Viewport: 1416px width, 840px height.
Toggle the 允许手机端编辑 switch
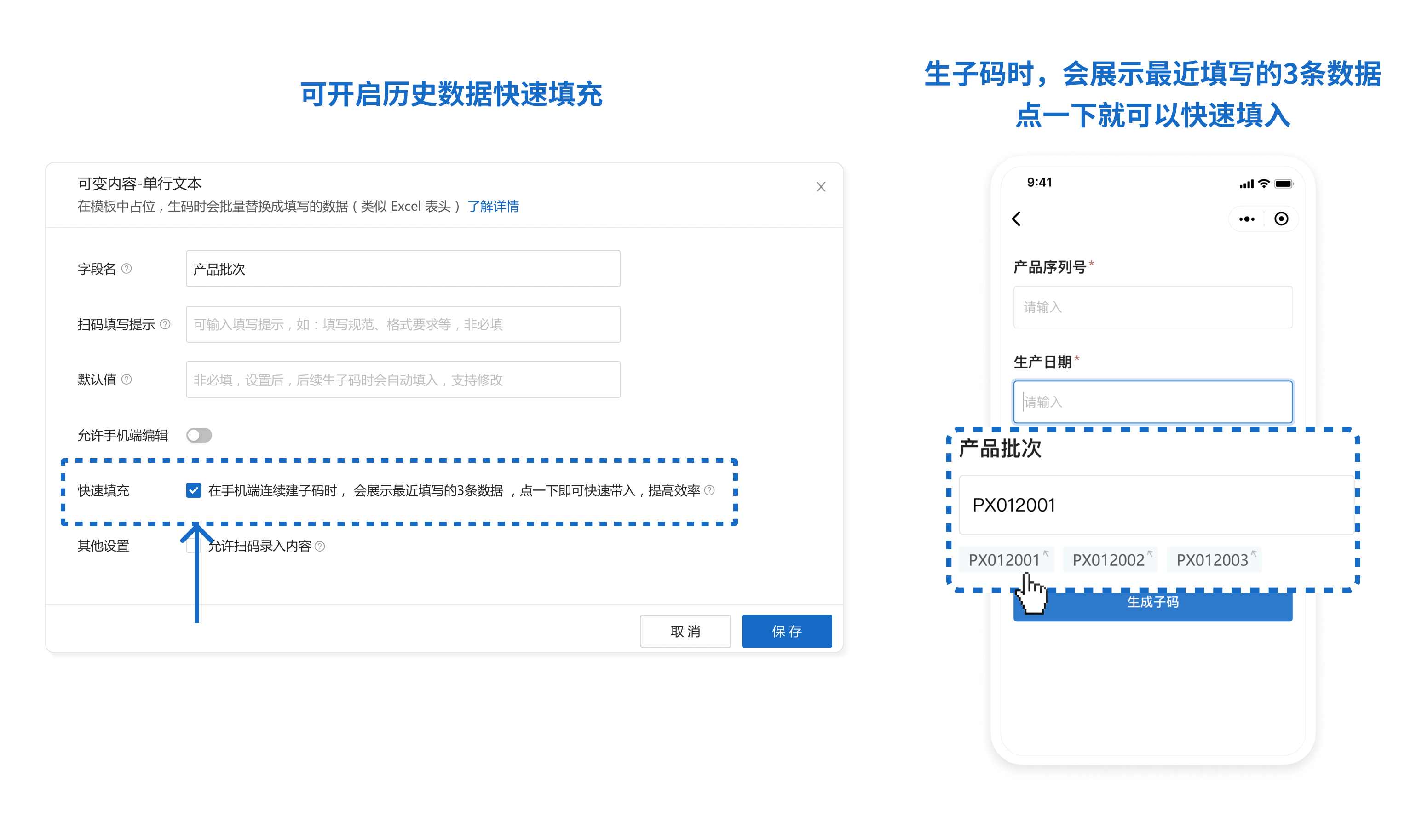199,435
